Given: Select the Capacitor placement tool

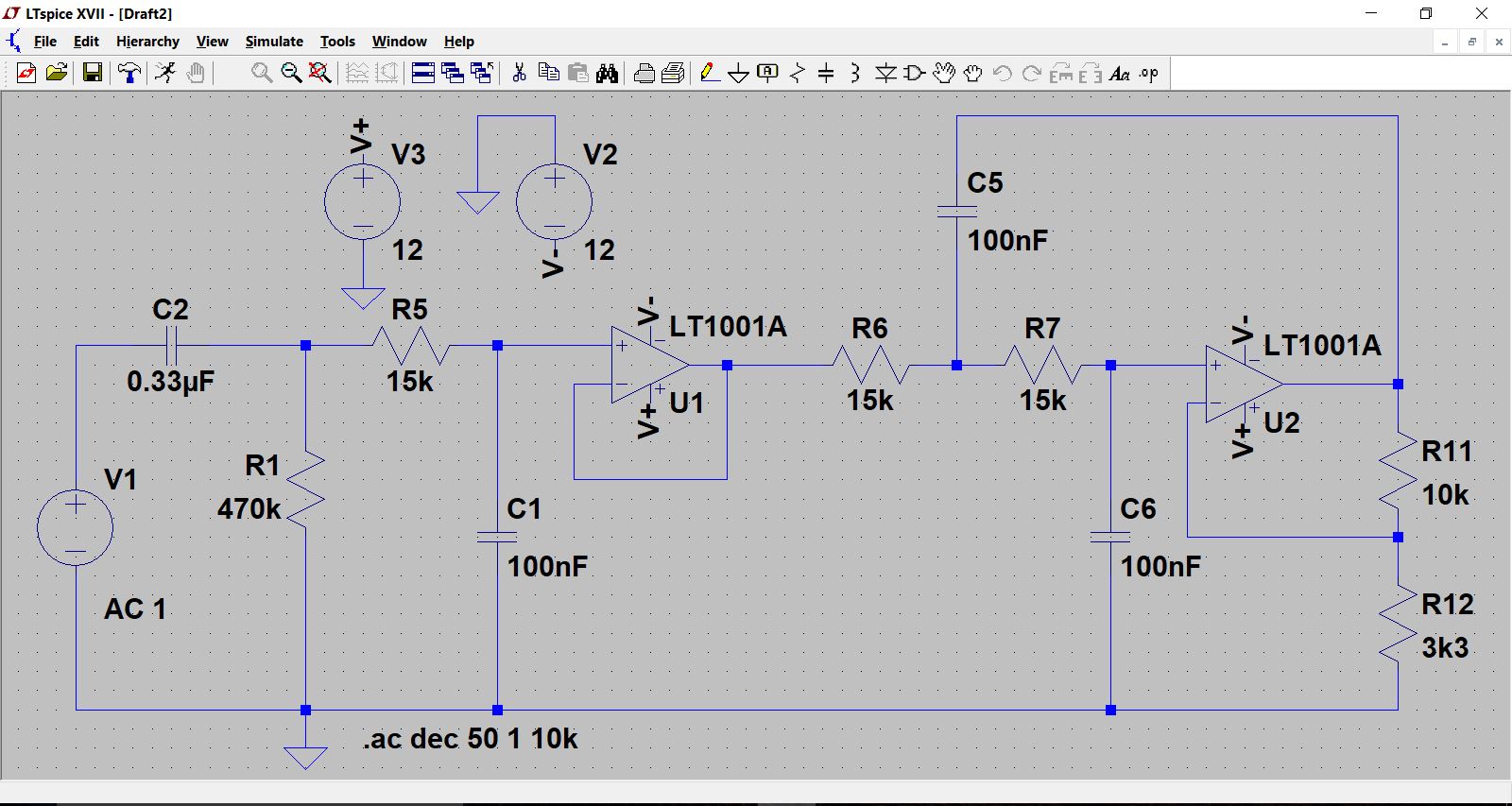Looking at the screenshot, I should point(826,73).
